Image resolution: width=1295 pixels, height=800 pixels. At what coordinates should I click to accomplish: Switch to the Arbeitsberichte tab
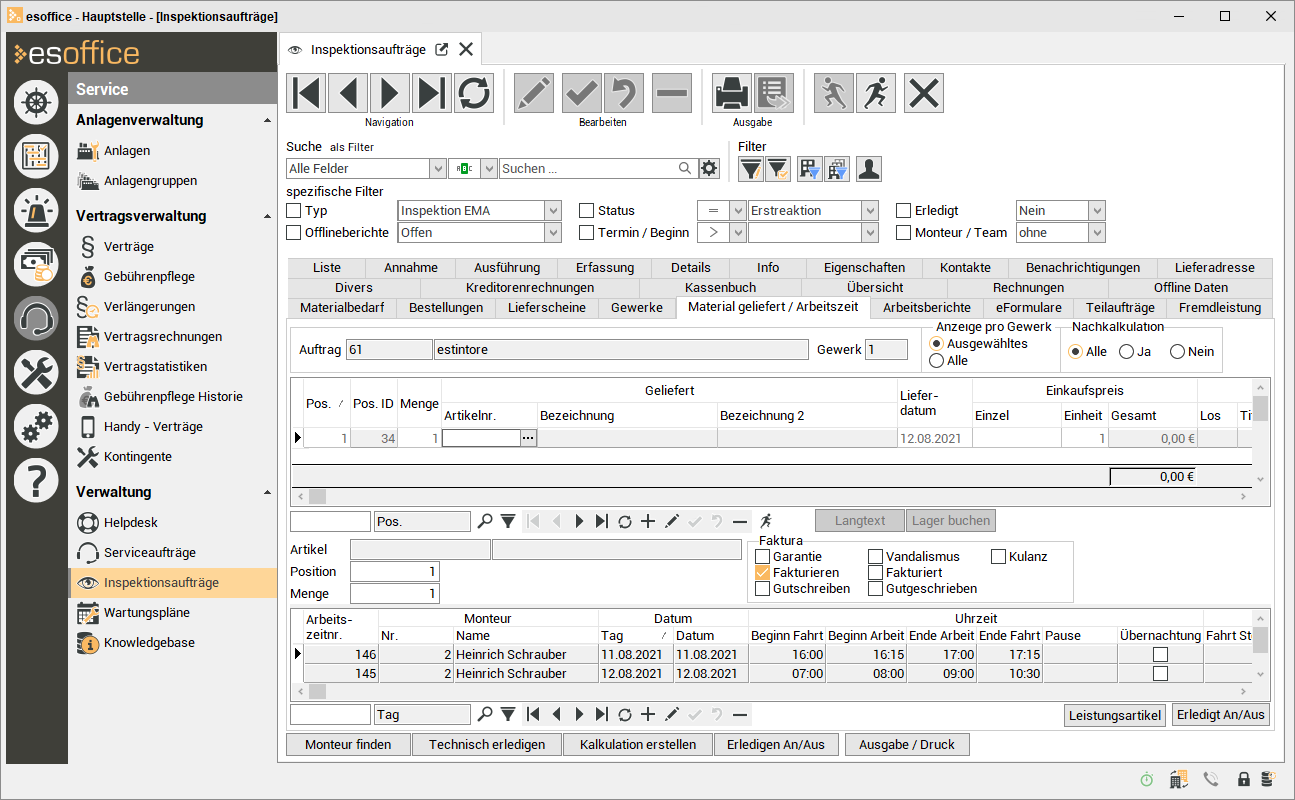tap(926, 308)
